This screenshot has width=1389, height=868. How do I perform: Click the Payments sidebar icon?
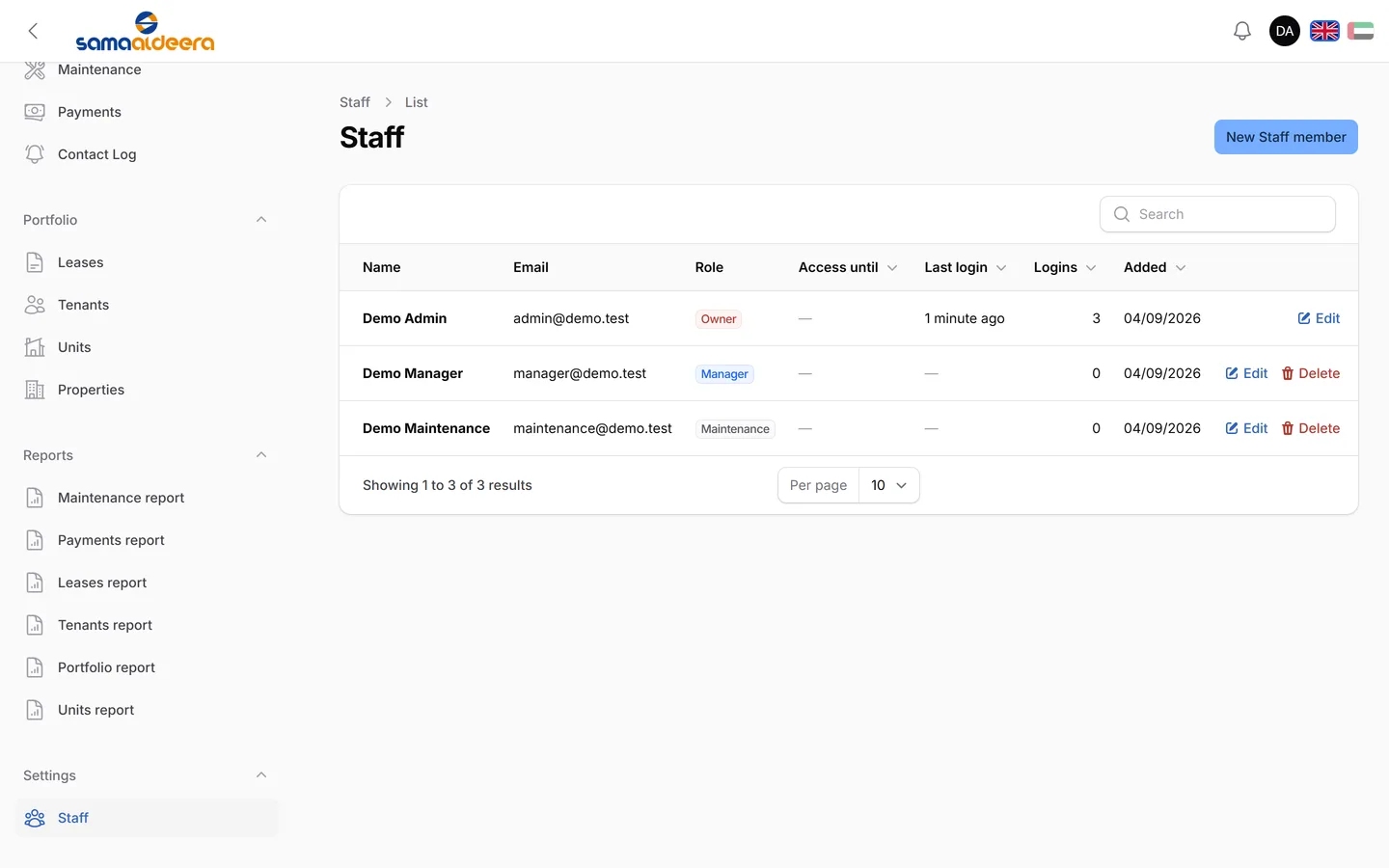[x=35, y=112]
